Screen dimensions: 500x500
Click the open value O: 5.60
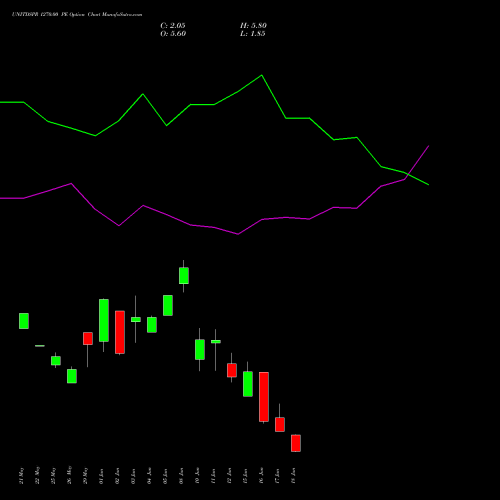click(173, 34)
